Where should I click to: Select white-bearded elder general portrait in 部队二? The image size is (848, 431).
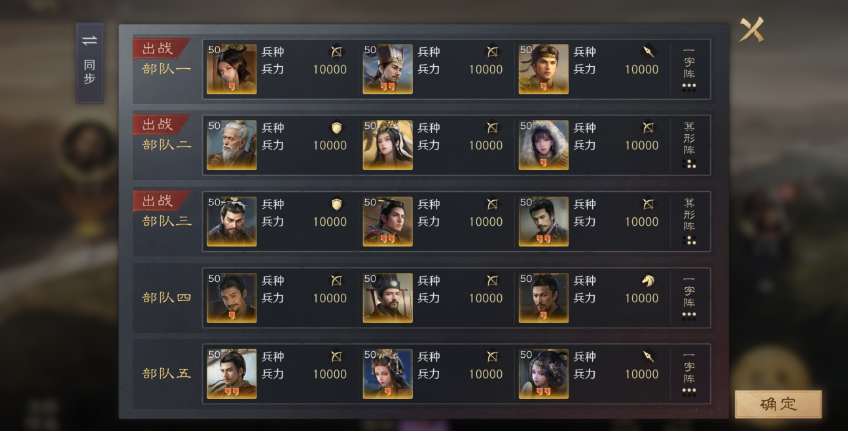232,145
